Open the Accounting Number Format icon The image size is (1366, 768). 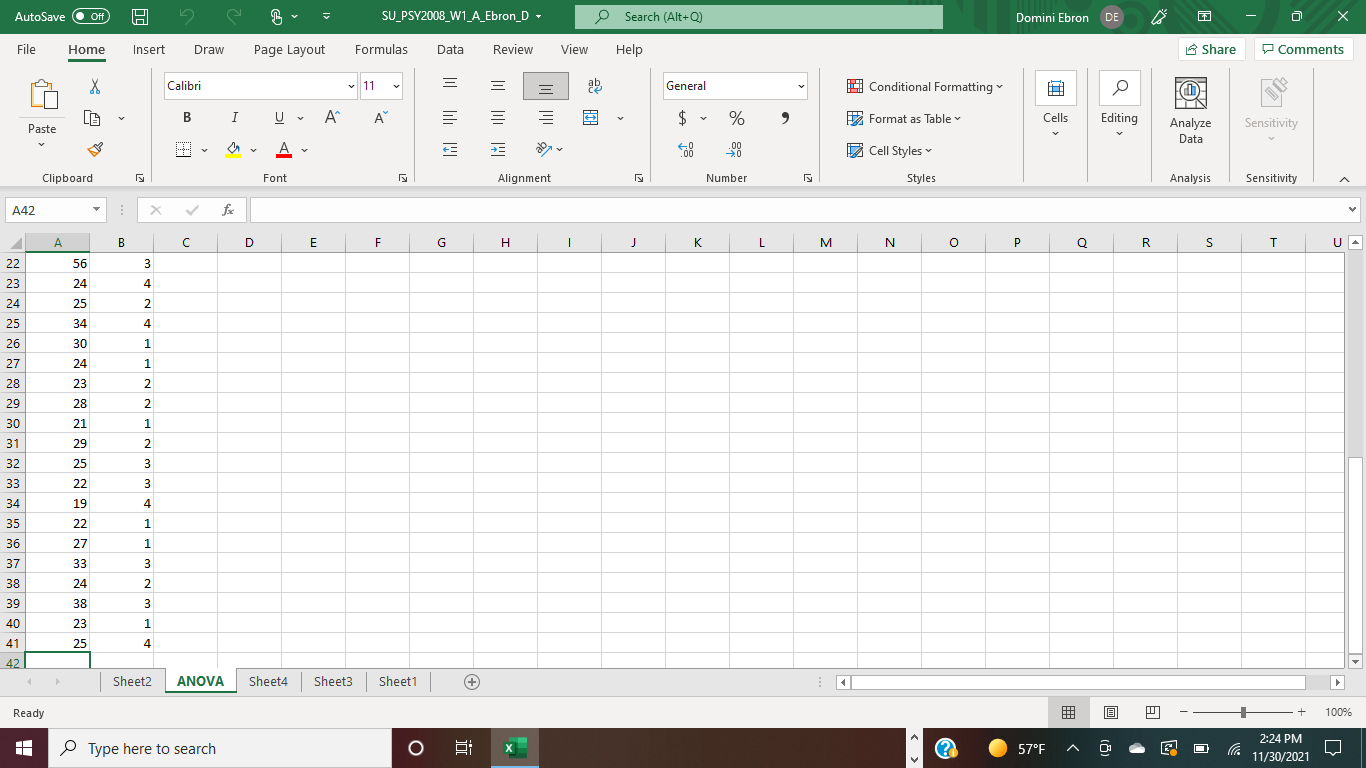(681, 118)
